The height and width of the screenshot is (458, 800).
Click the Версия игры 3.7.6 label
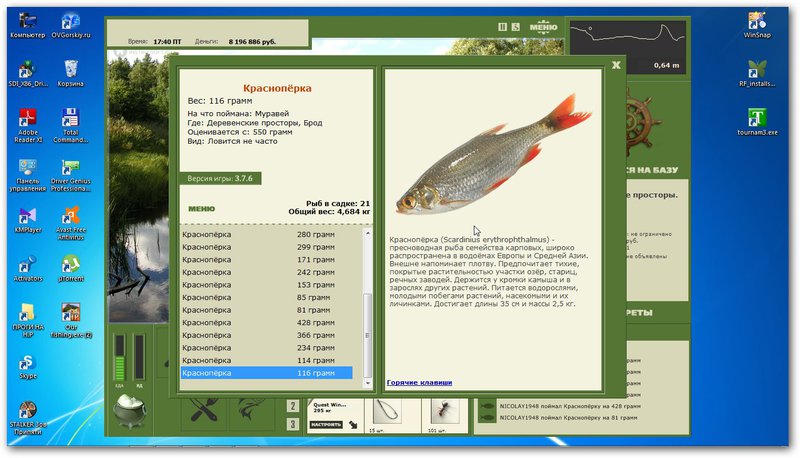(220, 179)
